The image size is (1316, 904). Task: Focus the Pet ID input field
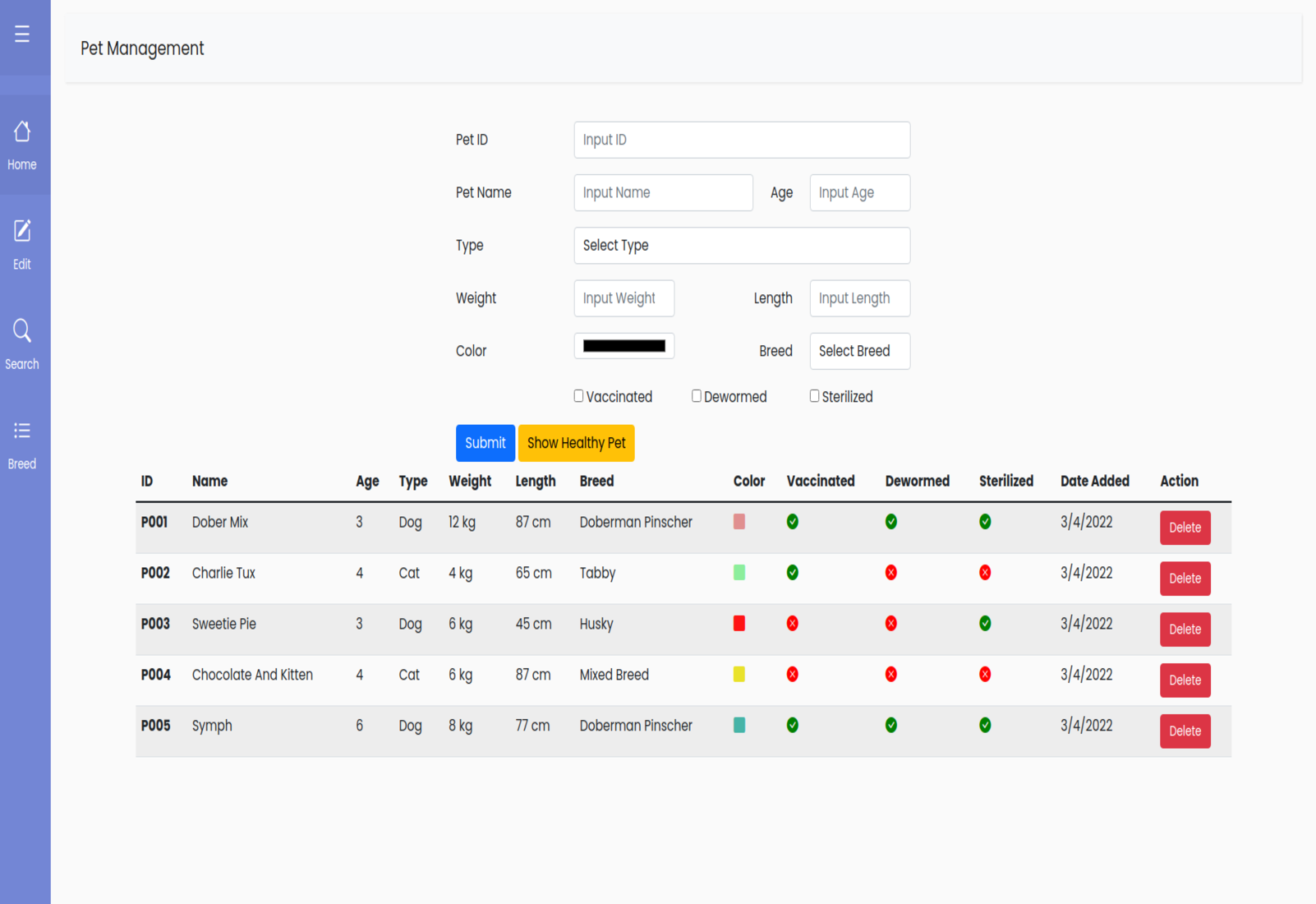pyautogui.click(x=741, y=140)
